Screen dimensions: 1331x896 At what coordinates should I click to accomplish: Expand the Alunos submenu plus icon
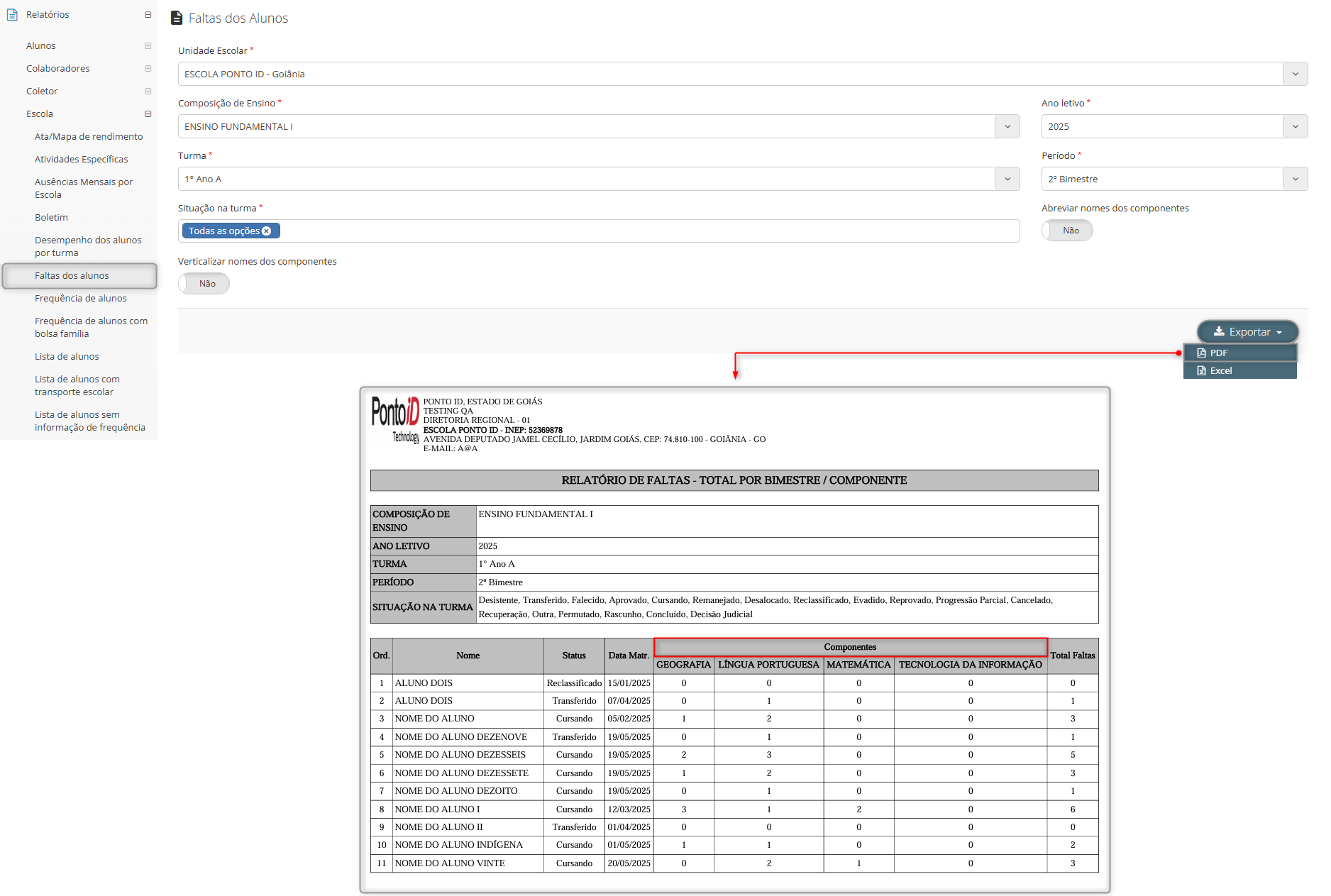point(148,45)
